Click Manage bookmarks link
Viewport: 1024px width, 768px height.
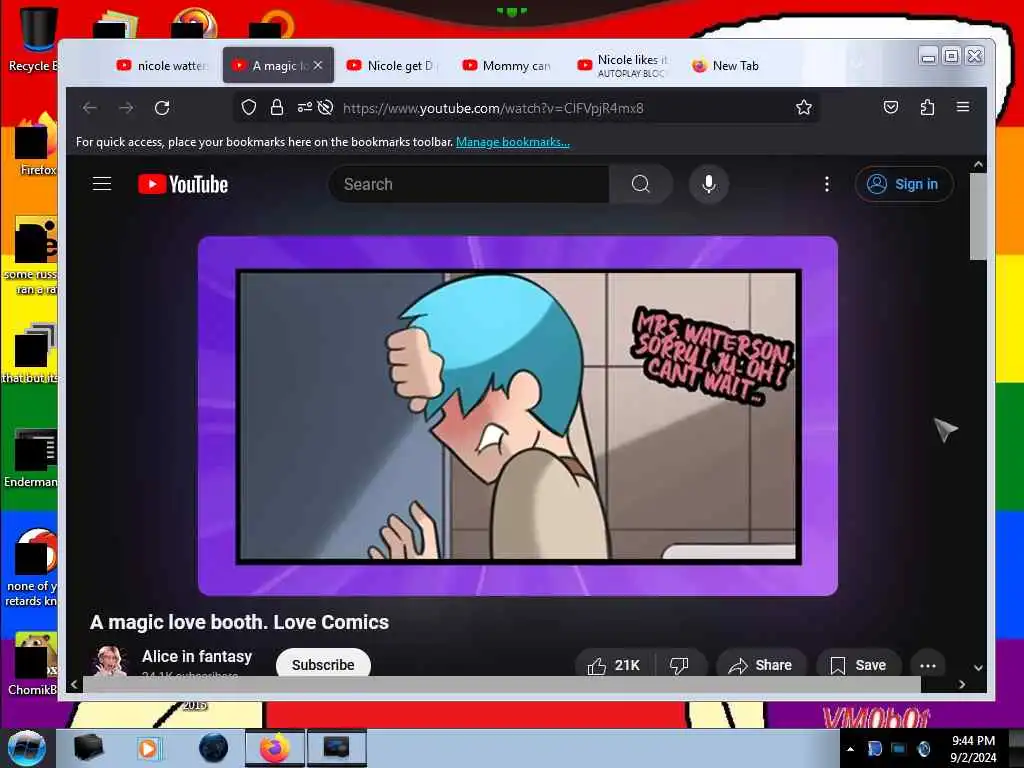click(x=513, y=142)
